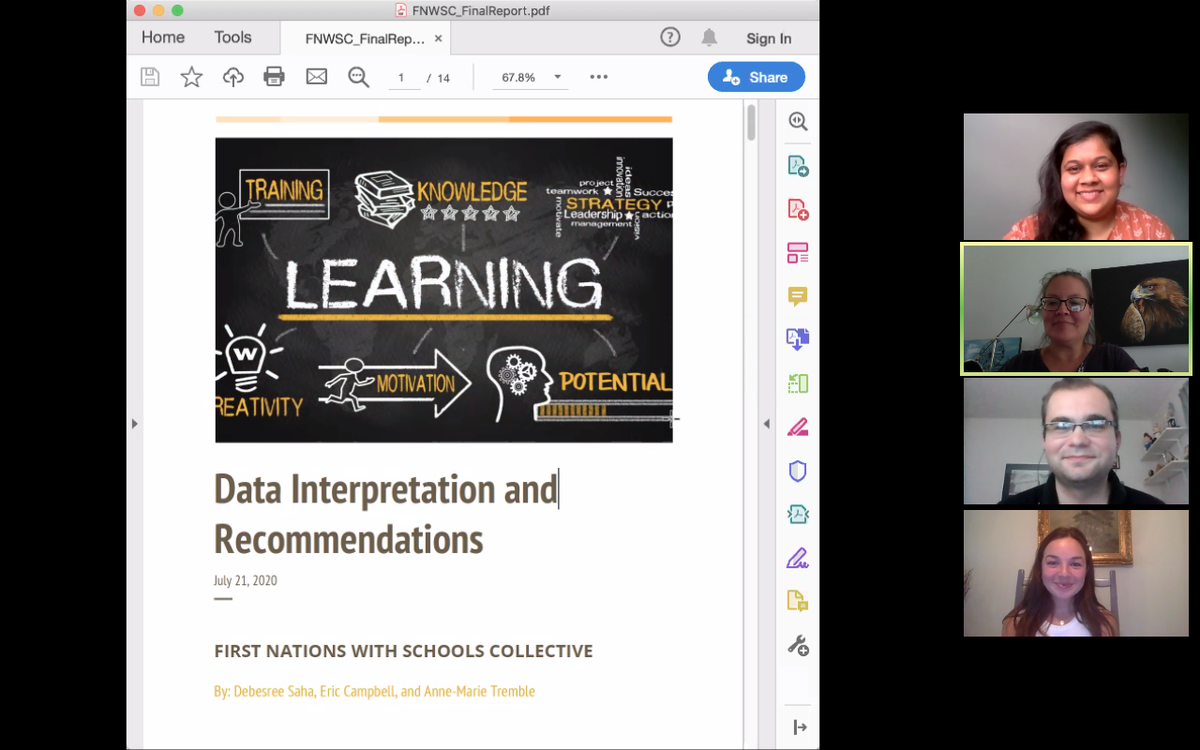Screen dimensions: 1200x750
Task: Select the video tile of the woman in white top
Action: click(1076, 573)
